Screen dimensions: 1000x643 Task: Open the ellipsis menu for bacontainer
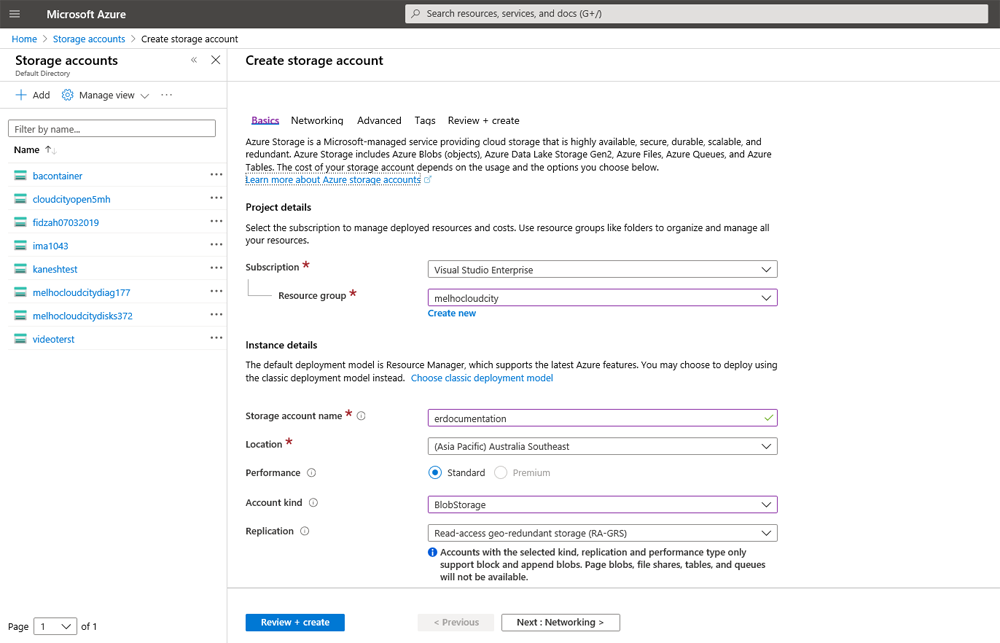click(x=216, y=175)
